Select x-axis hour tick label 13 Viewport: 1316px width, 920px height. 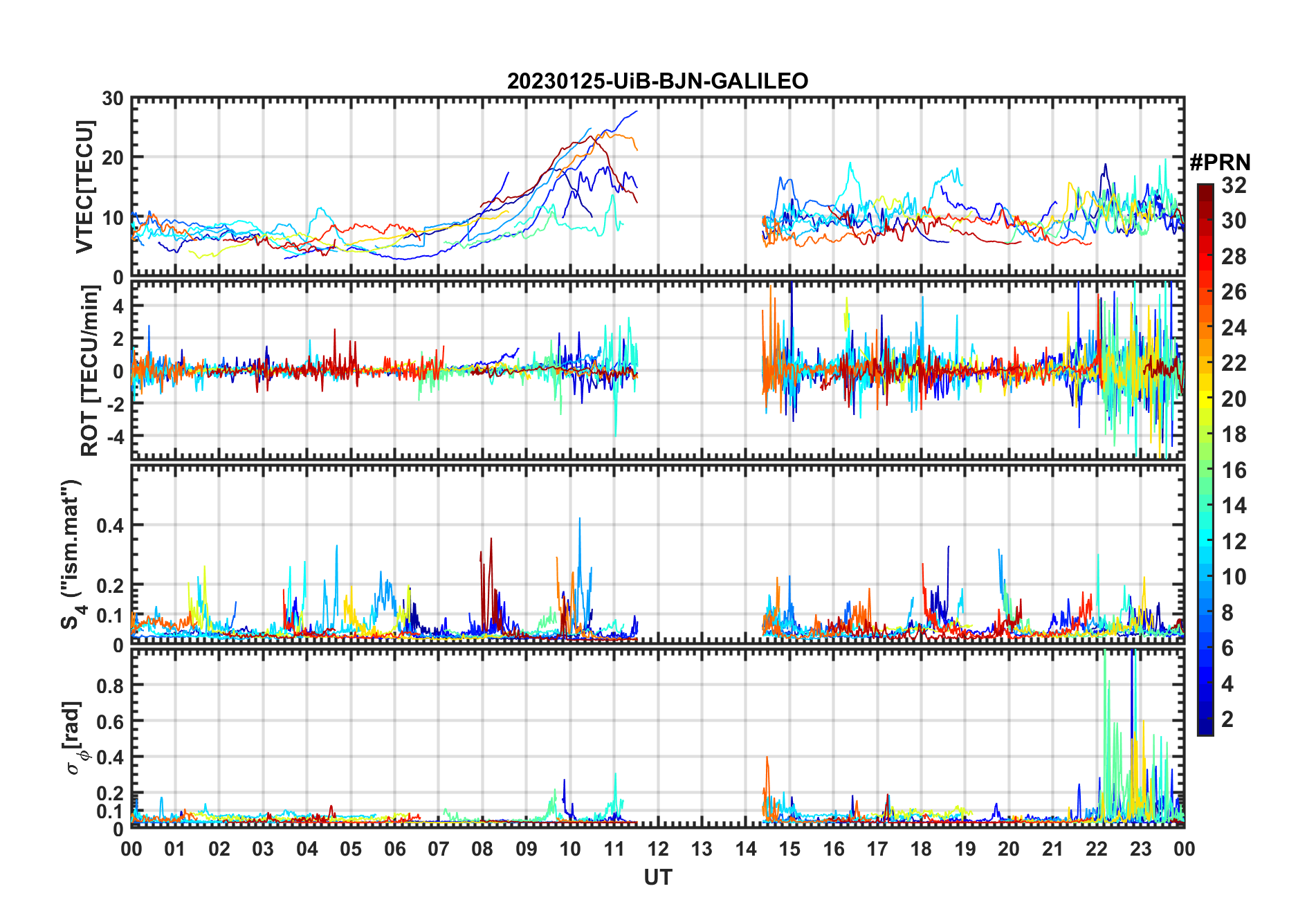pos(702,849)
